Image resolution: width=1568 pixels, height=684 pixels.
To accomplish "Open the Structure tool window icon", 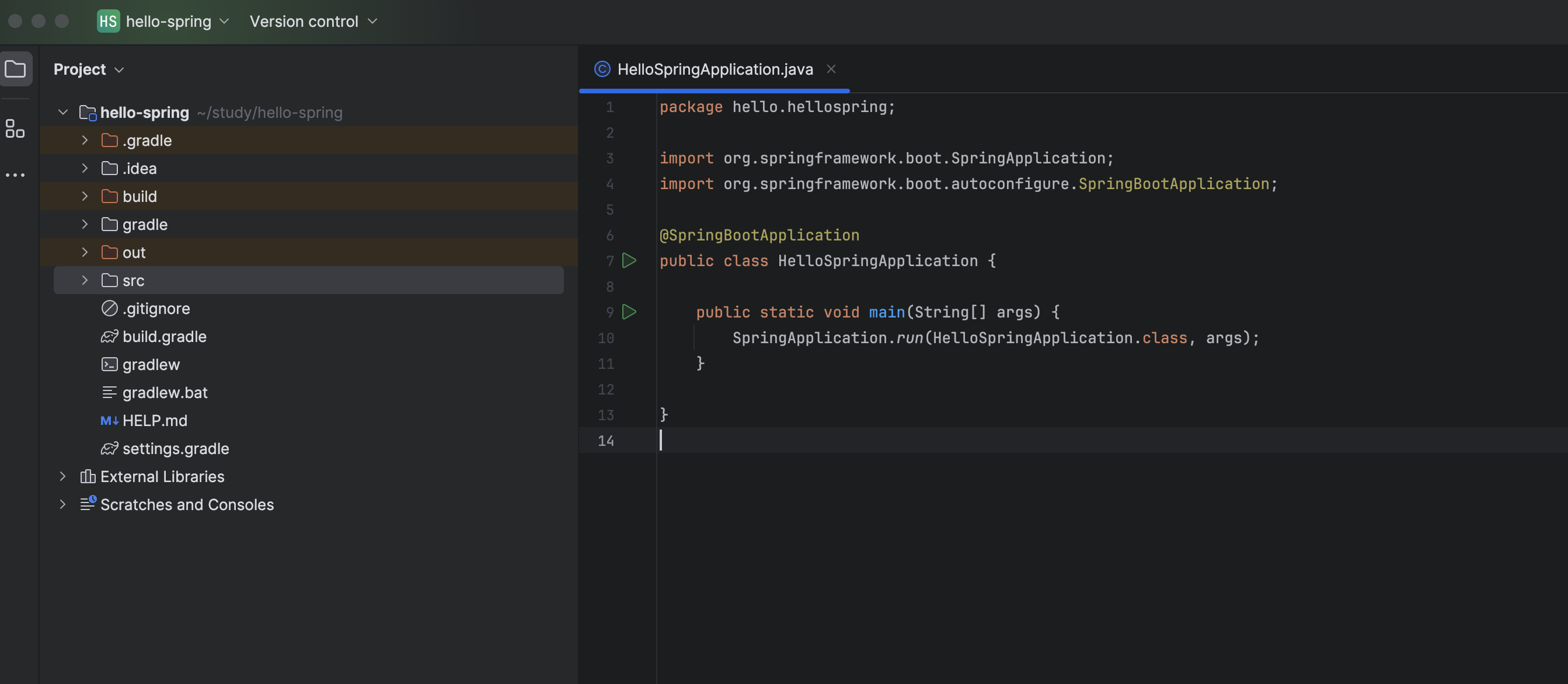I will (x=15, y=128).
